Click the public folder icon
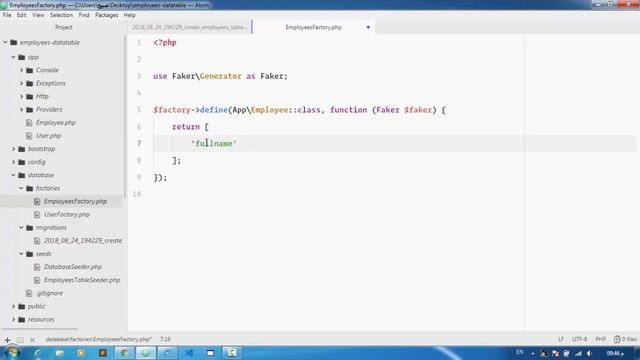640x360 pixels. tap(22, 306)
